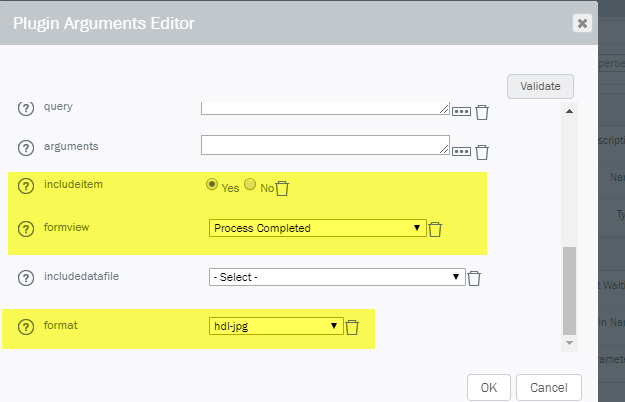Click help icon next to query

point(27,108)
